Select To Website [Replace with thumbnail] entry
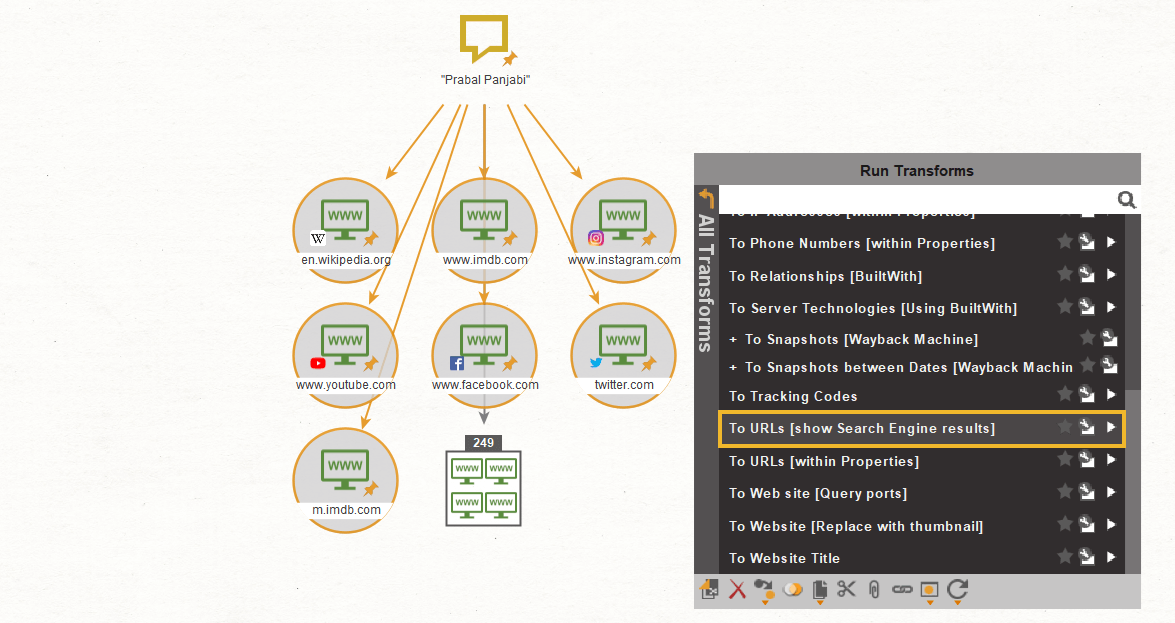The width and height of the screenshot is (1175, 623). tap(922, 526)
